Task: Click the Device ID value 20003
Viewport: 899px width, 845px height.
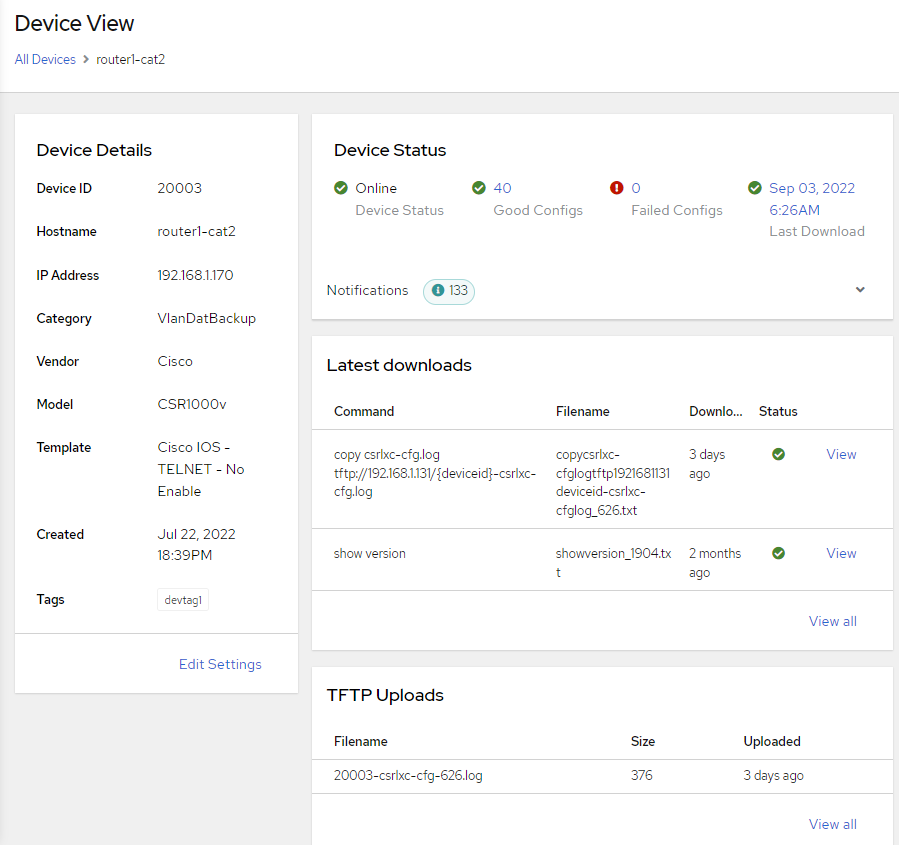Action: (179, 188)
